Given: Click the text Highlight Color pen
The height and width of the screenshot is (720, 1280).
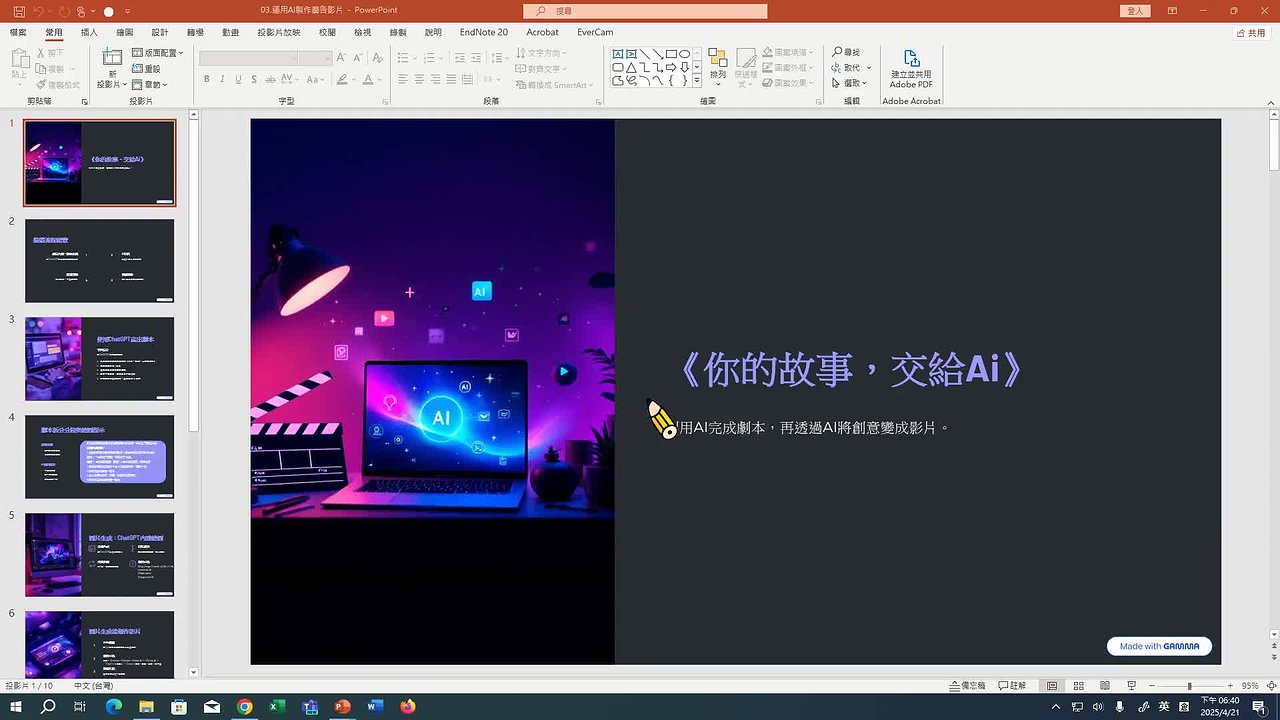Looking at the screenshot, I should (x=342, y=79).
